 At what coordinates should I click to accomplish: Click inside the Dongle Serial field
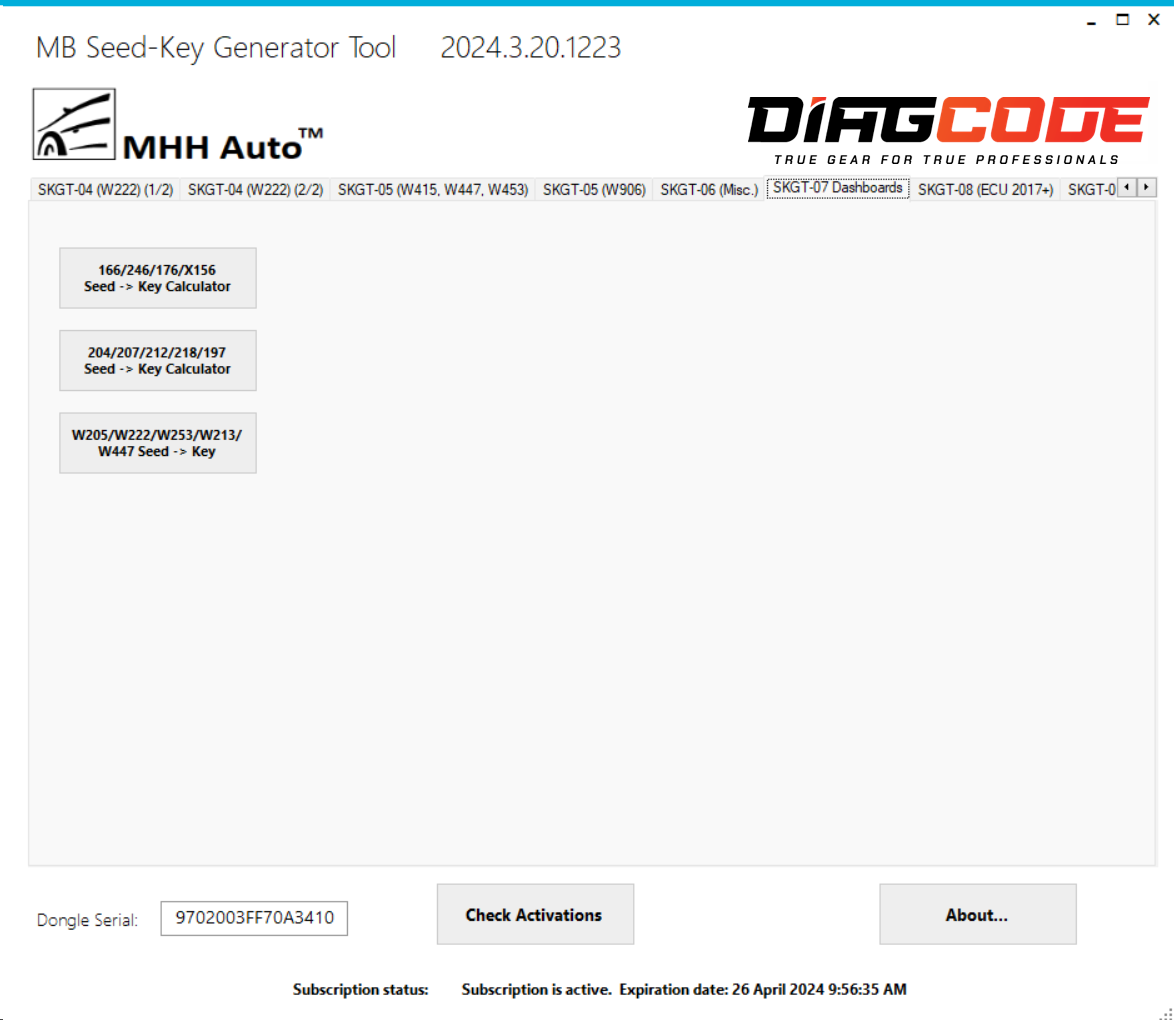click(x=253, y=918)
